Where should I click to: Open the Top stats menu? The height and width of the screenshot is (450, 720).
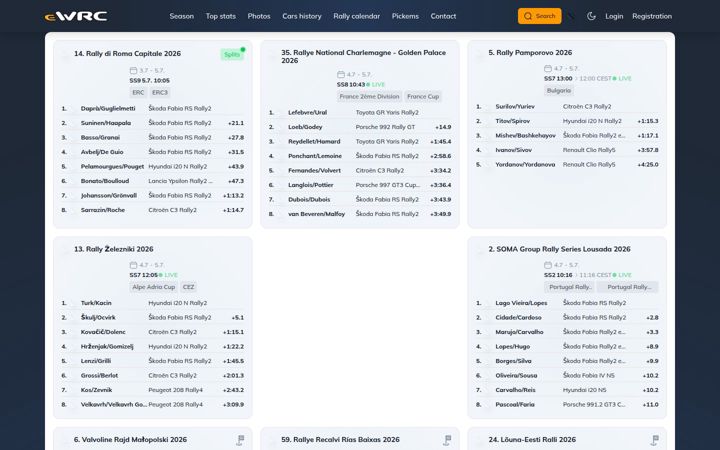pyautogui.click(x=220, y=16)
